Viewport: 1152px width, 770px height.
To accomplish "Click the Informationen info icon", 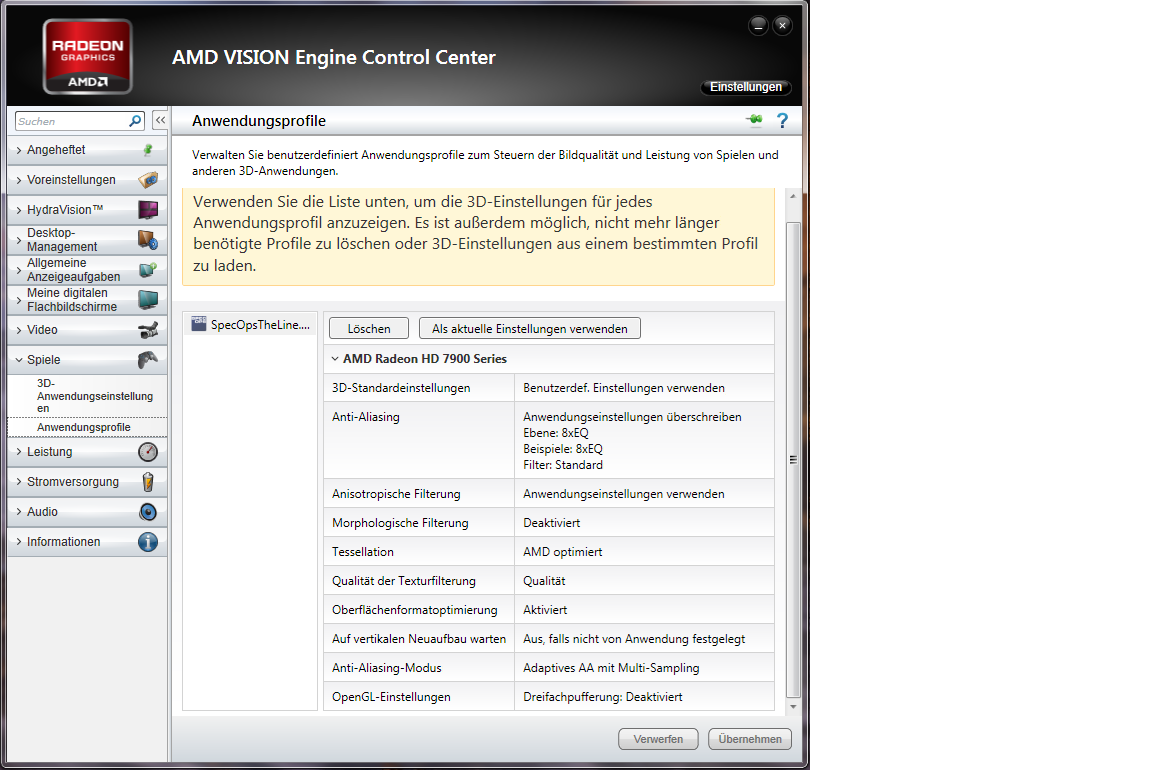I will click(x=148, y=542).
